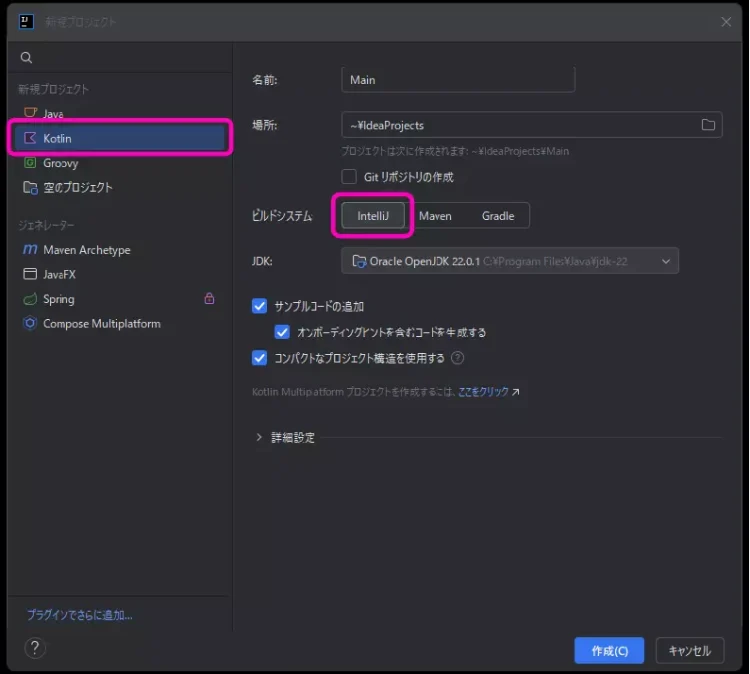Click the Groovy generator icon
This screenshot has width=750, height=674.
coord(30,163)
